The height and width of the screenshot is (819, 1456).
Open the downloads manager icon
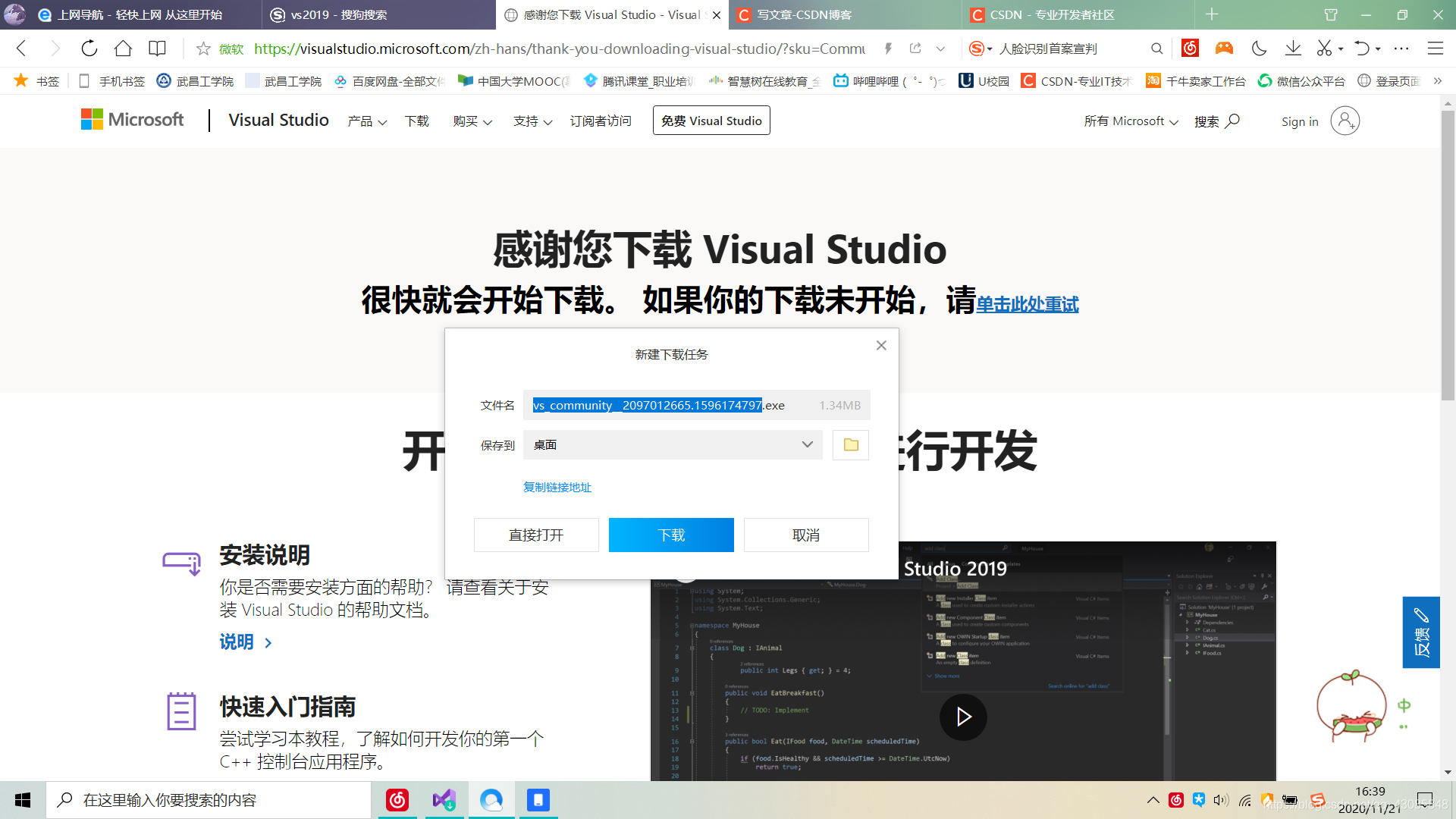1293,49
